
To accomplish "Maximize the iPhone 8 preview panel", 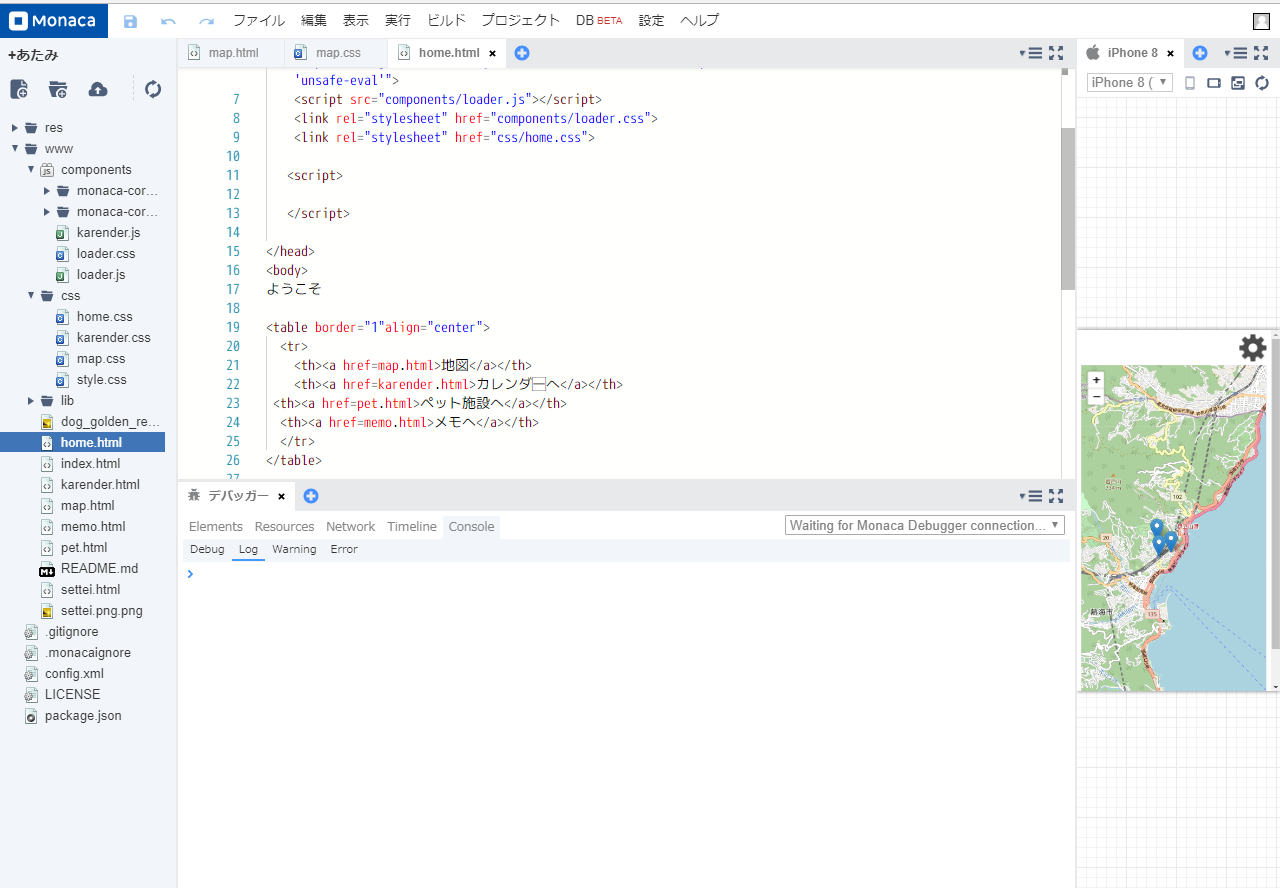I will [1261, 53].
